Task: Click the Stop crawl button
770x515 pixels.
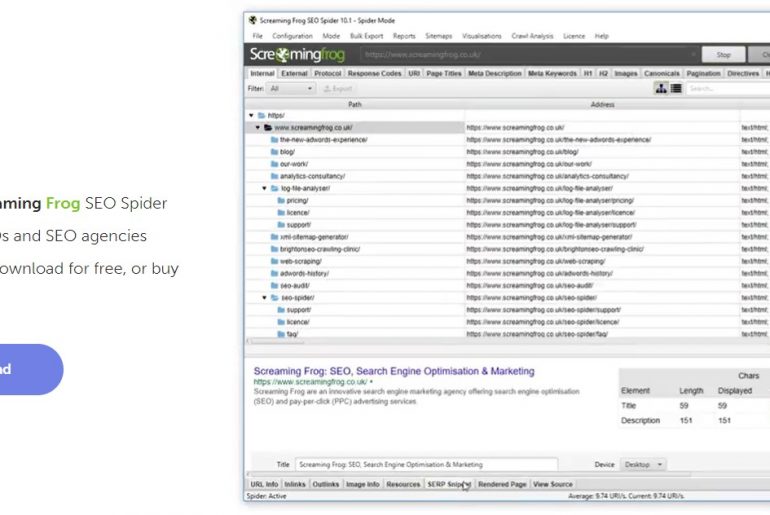Action: coord(724,54)
